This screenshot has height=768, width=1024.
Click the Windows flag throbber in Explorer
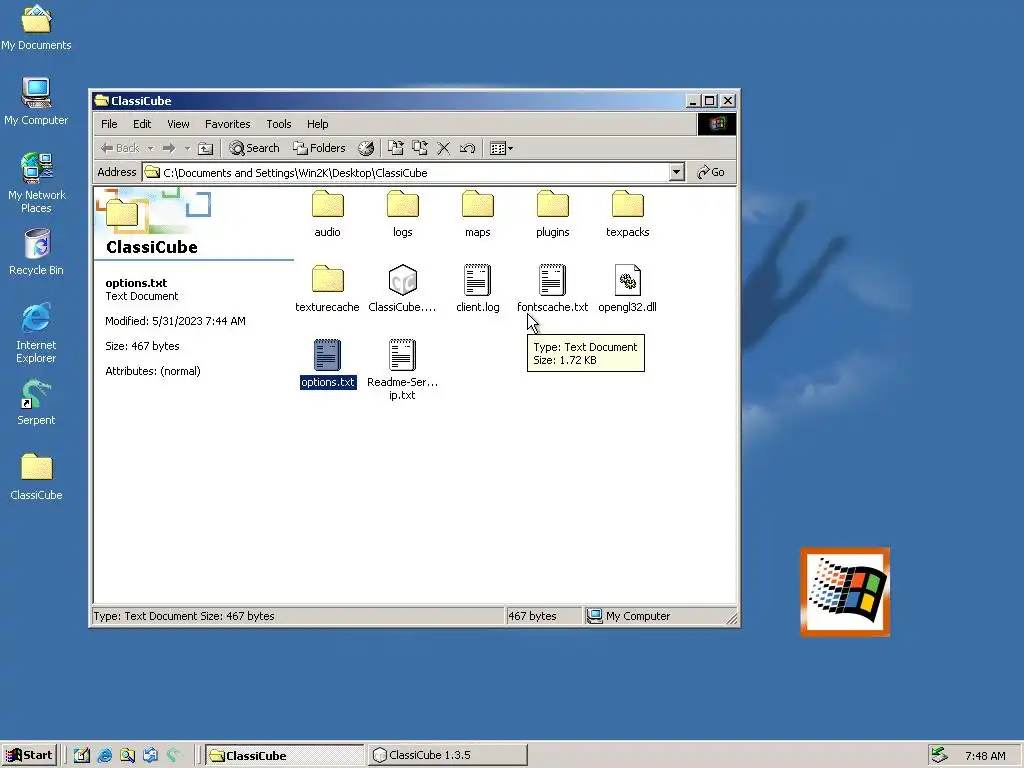(x=717, y=124)
